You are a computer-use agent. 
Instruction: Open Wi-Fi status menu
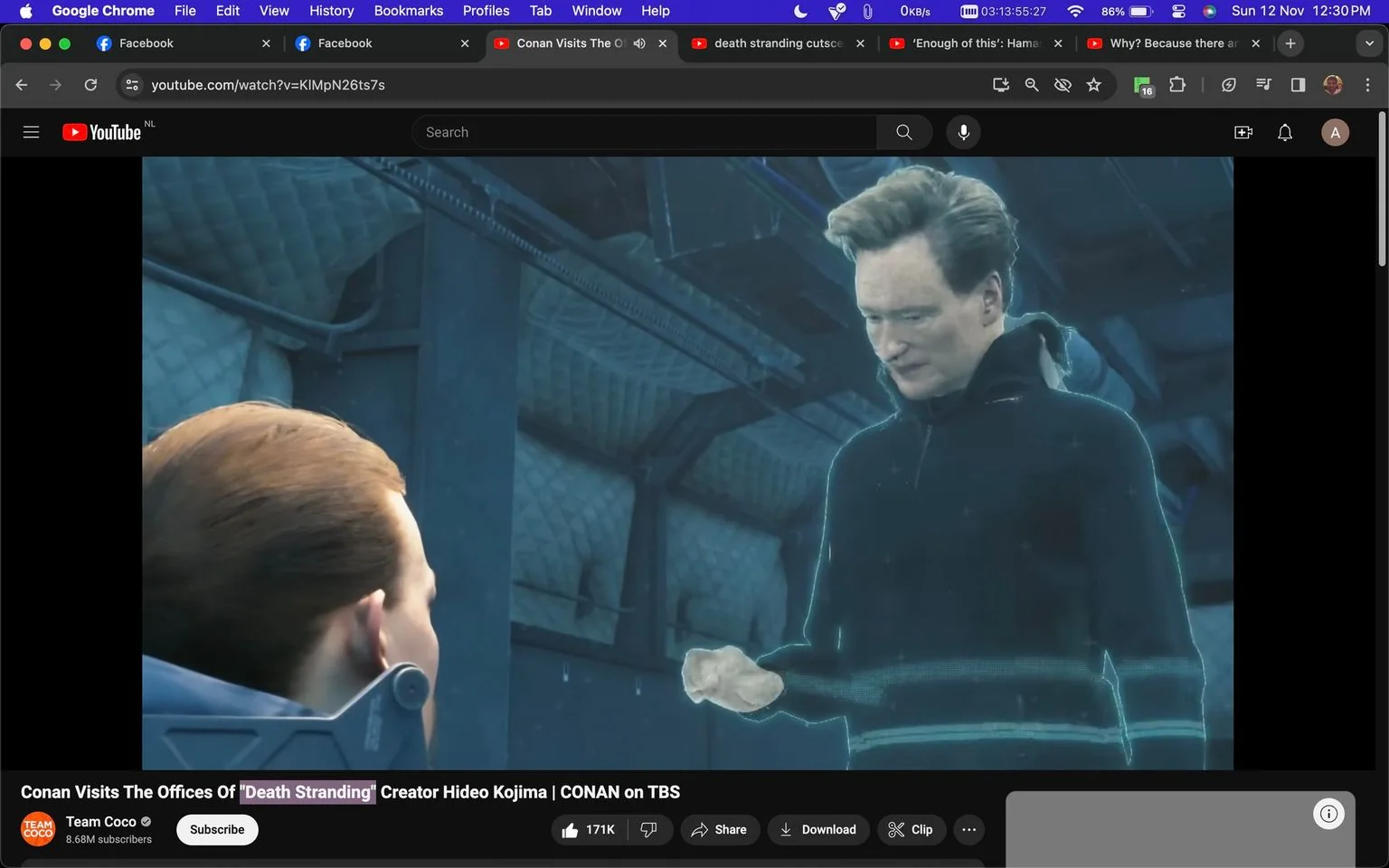pos(1075,11)
